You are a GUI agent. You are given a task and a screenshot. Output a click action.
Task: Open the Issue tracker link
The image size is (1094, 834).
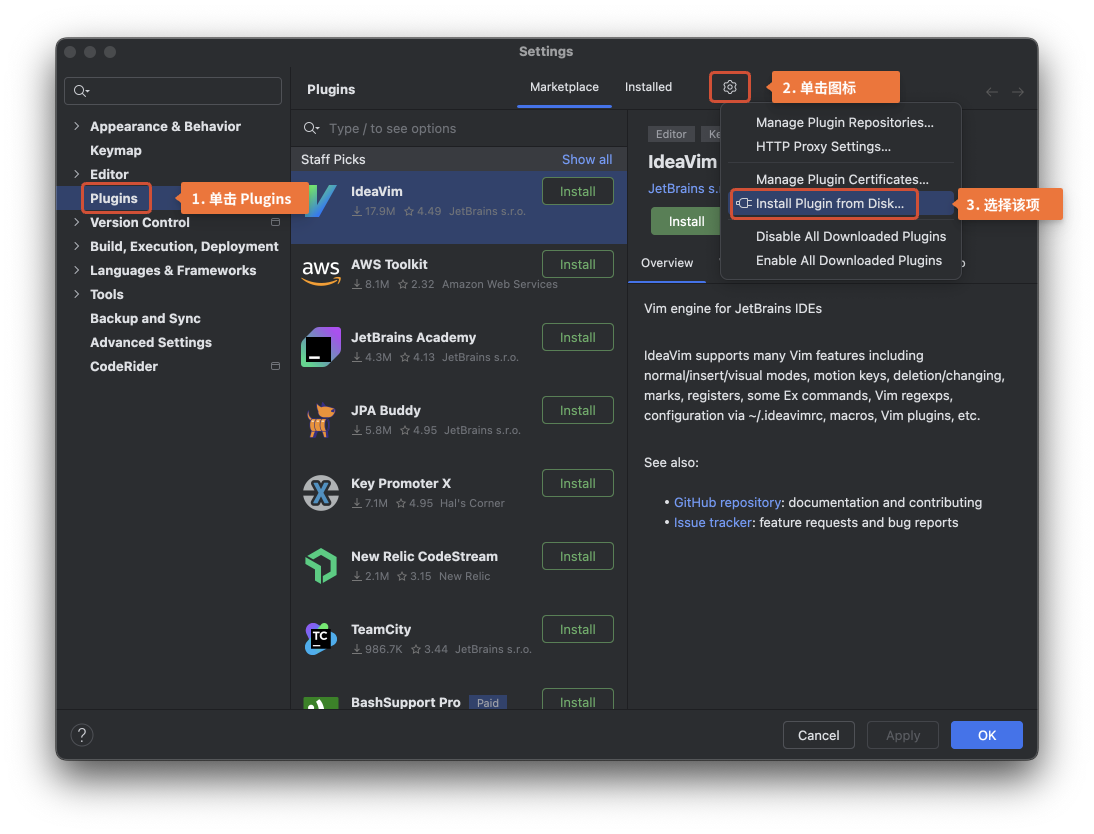pos(712,523)
